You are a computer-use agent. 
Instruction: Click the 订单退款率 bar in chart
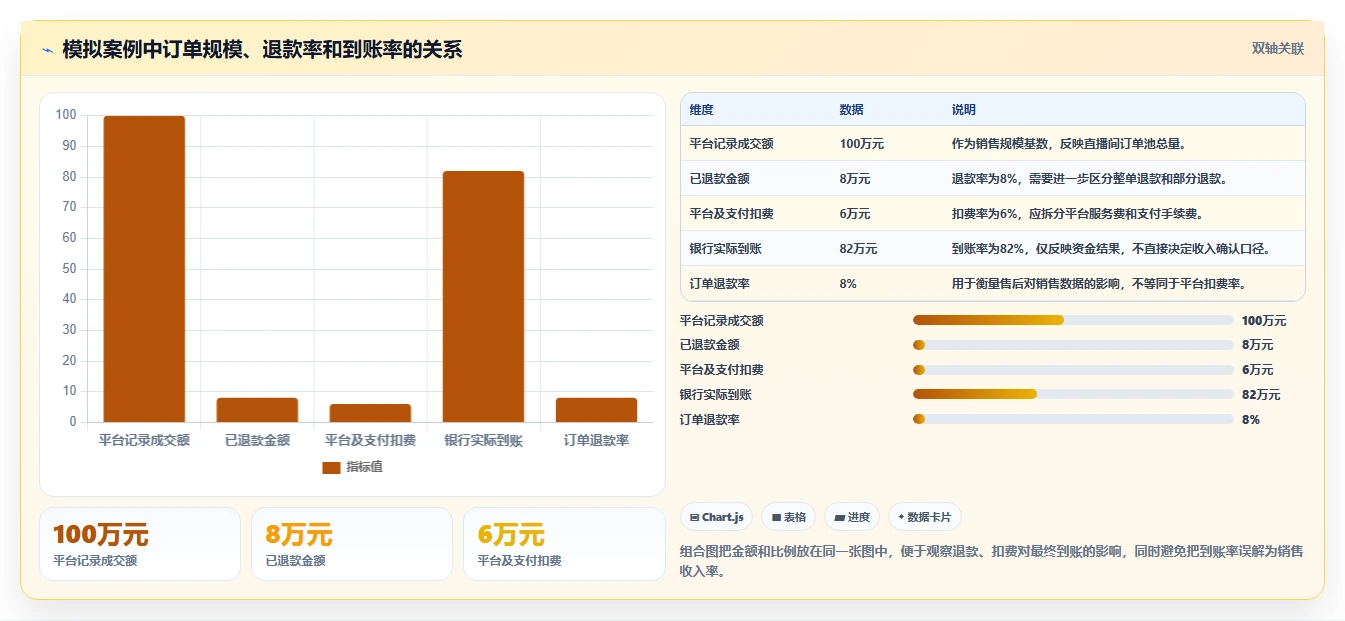596,410
